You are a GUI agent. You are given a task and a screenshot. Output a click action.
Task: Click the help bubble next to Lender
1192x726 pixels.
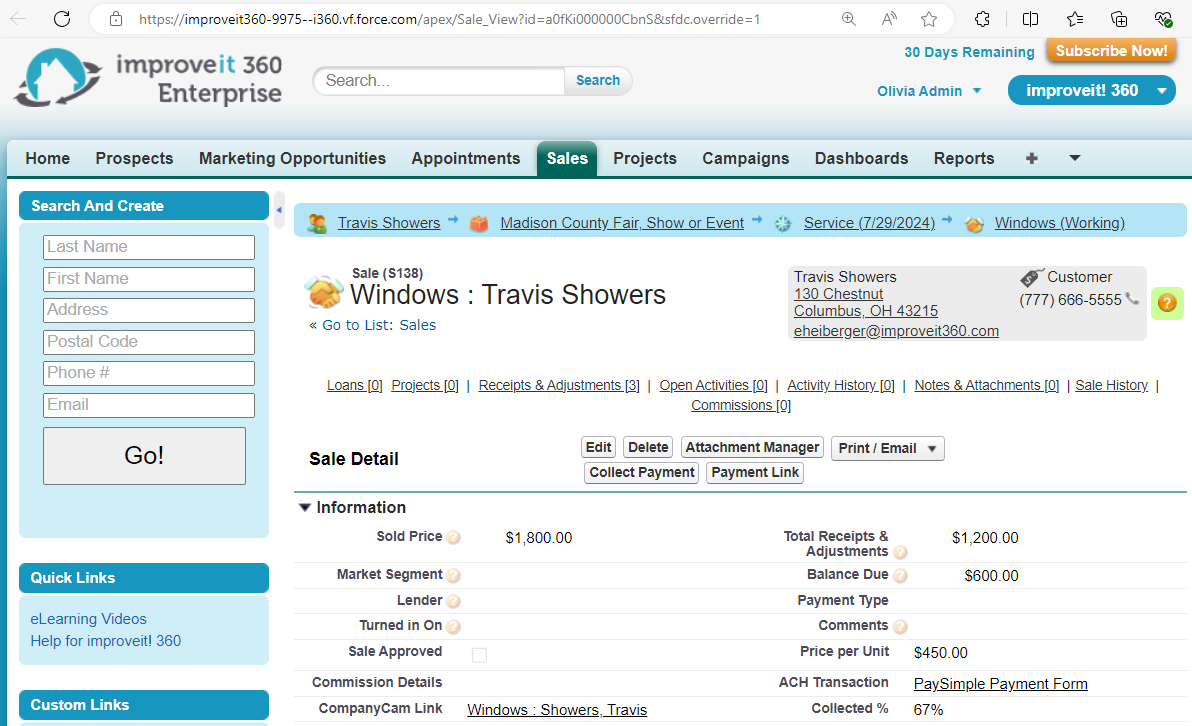(453, 601)
